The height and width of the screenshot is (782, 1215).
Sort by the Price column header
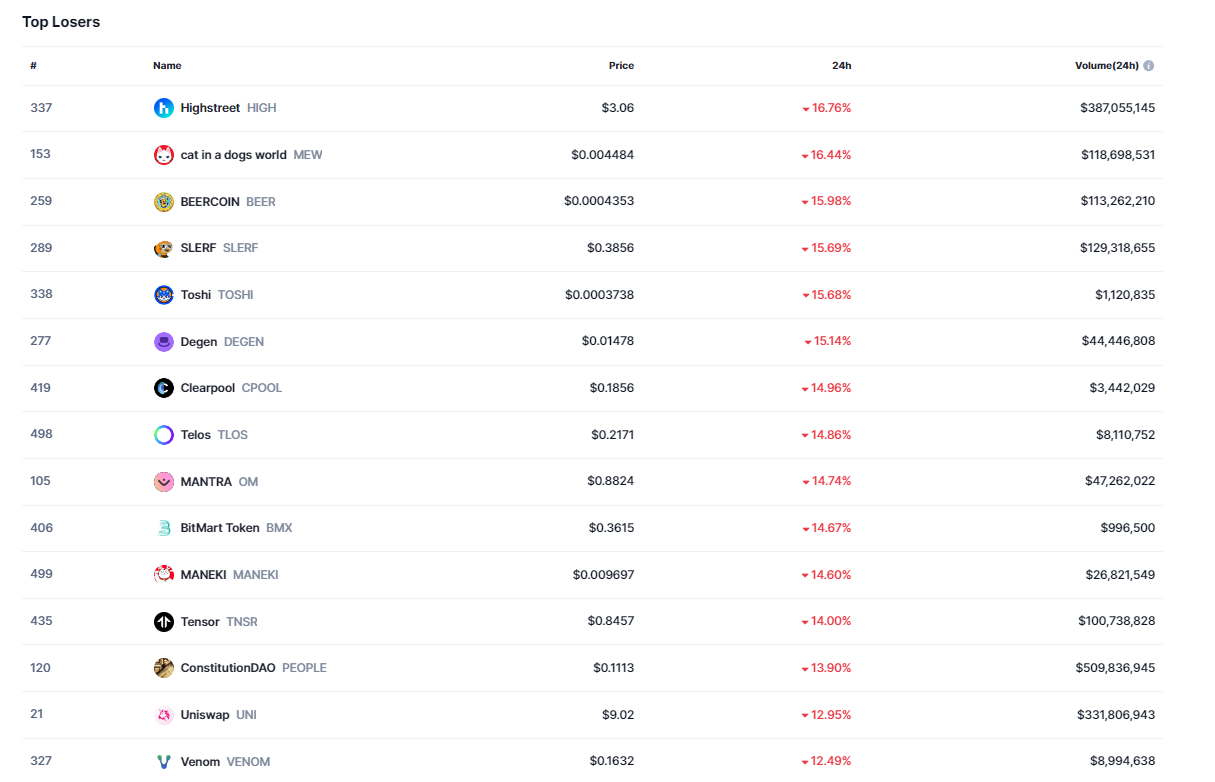click(x=621, y=66)
